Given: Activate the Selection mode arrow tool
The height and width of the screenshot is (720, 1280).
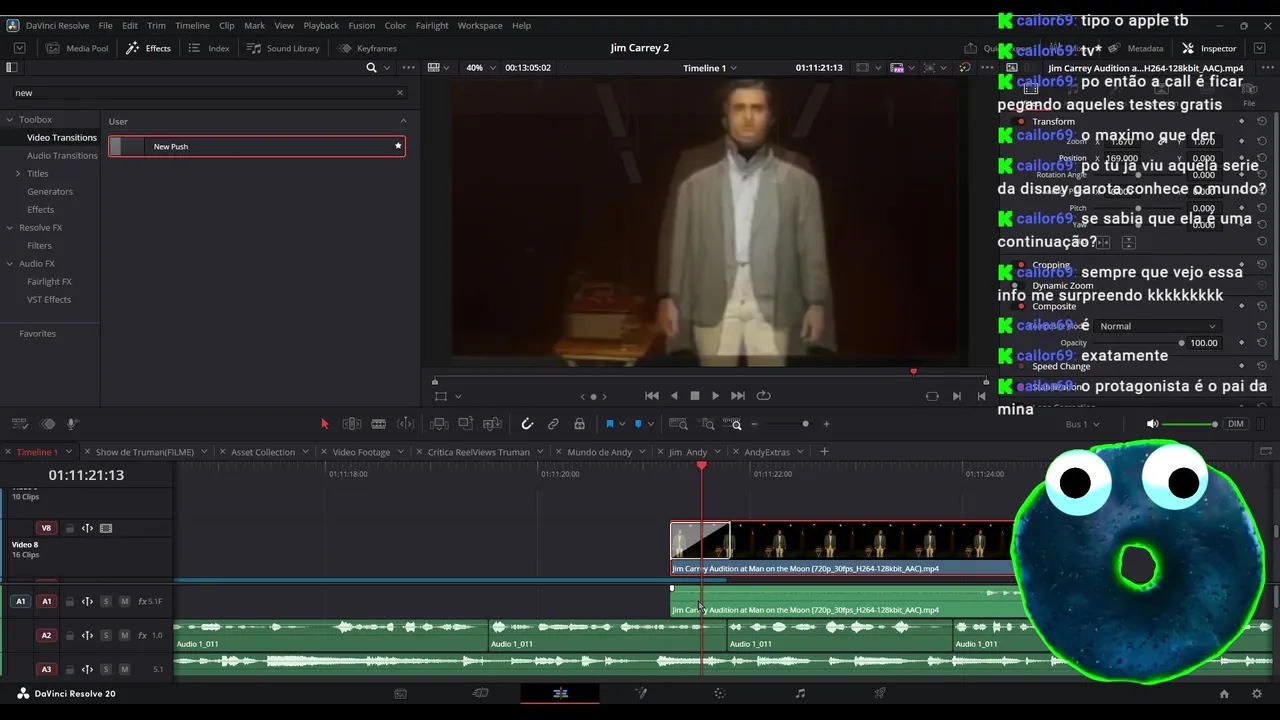Looking at the screenshot, I should coord(324,424).
